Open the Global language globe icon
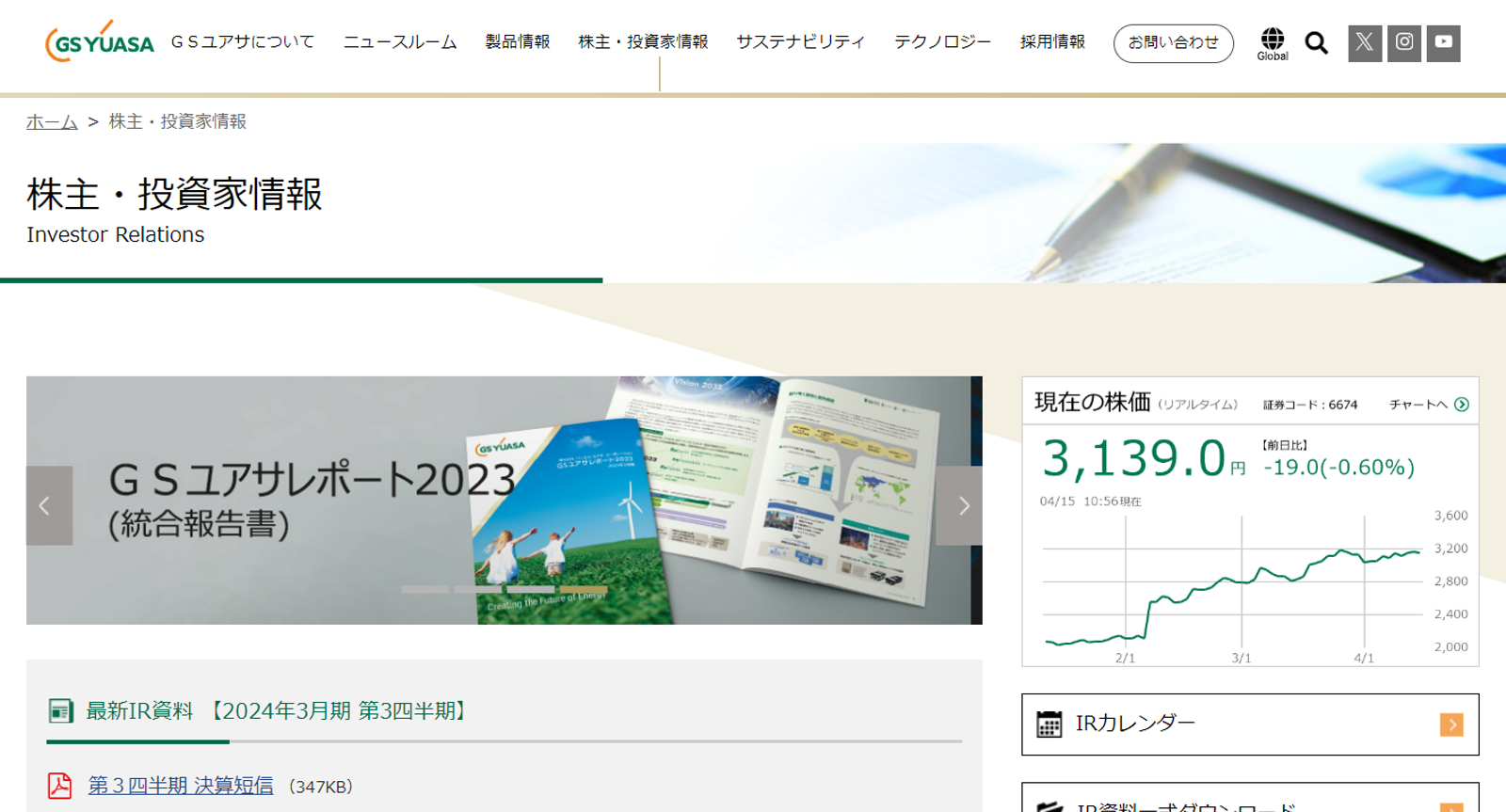Screen dimensions: 1506x812 (x=1273, y=43)
